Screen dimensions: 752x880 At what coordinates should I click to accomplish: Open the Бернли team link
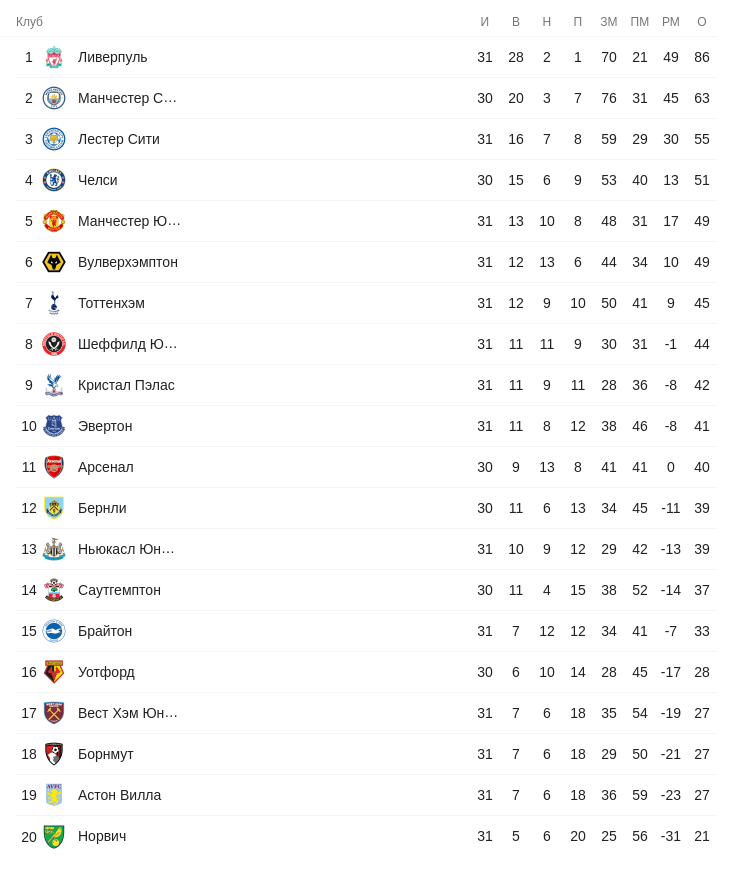pos(102,508)
